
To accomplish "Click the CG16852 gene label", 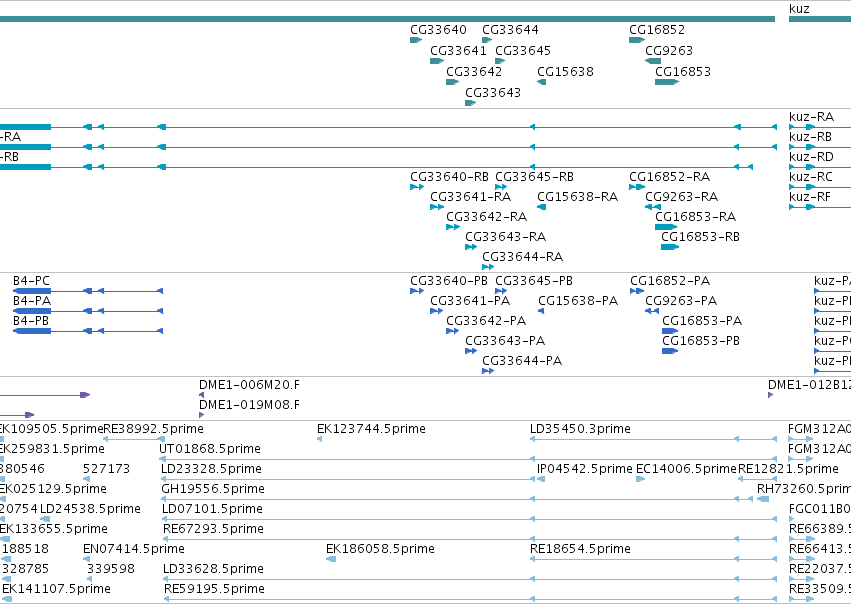I will click(657, 30).
